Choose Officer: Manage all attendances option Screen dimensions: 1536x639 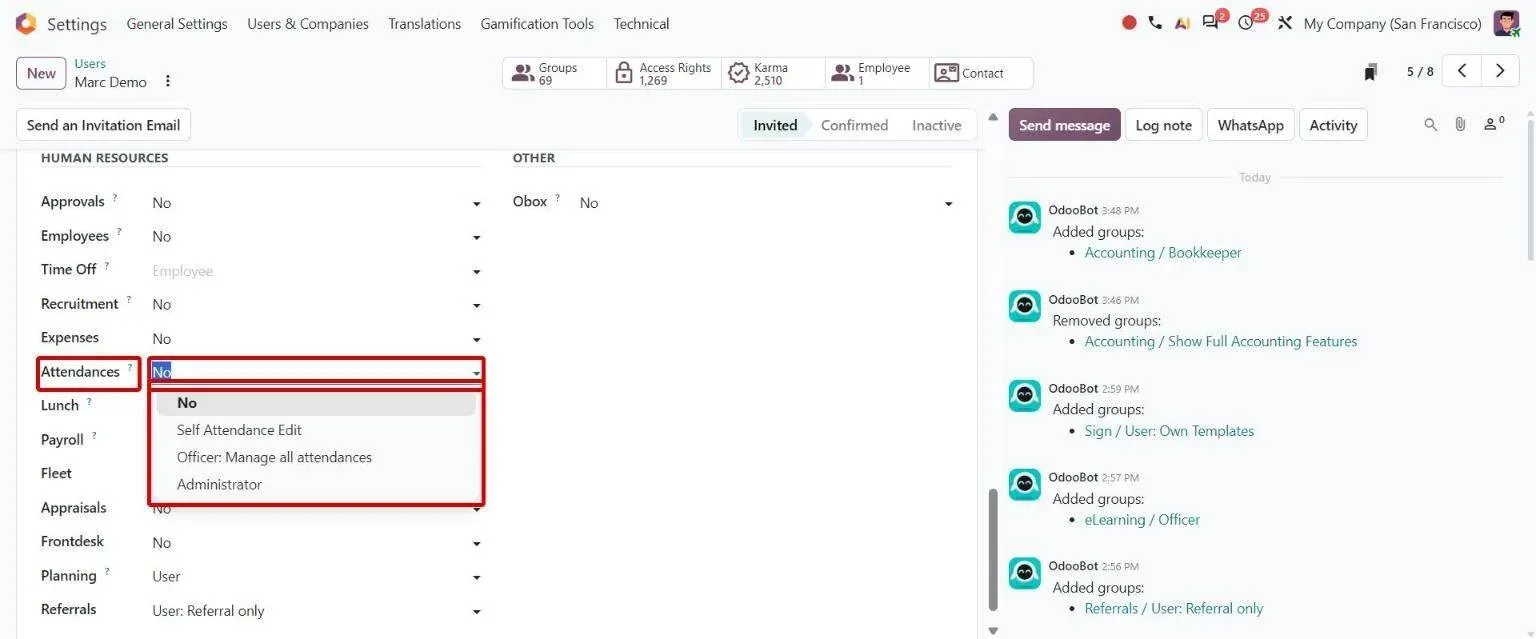316,457
